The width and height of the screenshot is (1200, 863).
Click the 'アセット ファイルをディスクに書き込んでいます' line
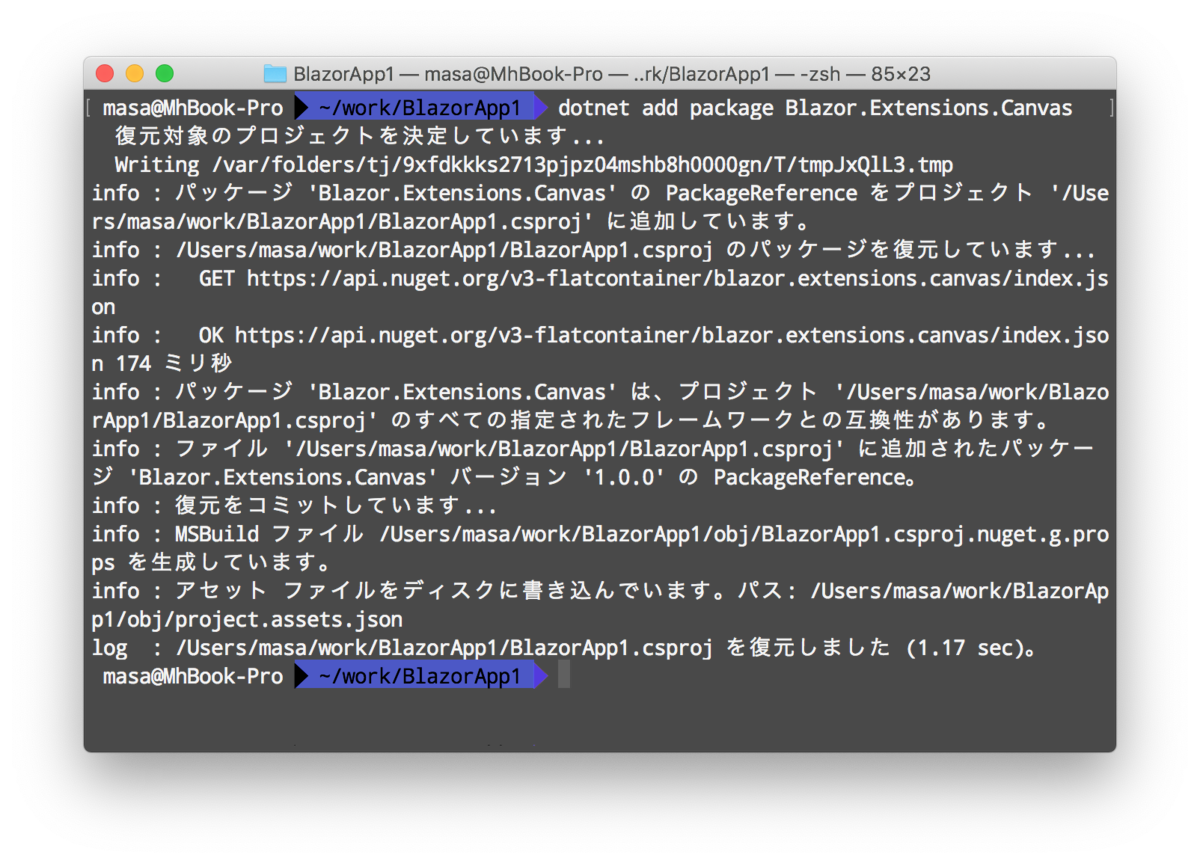(600, 591)
